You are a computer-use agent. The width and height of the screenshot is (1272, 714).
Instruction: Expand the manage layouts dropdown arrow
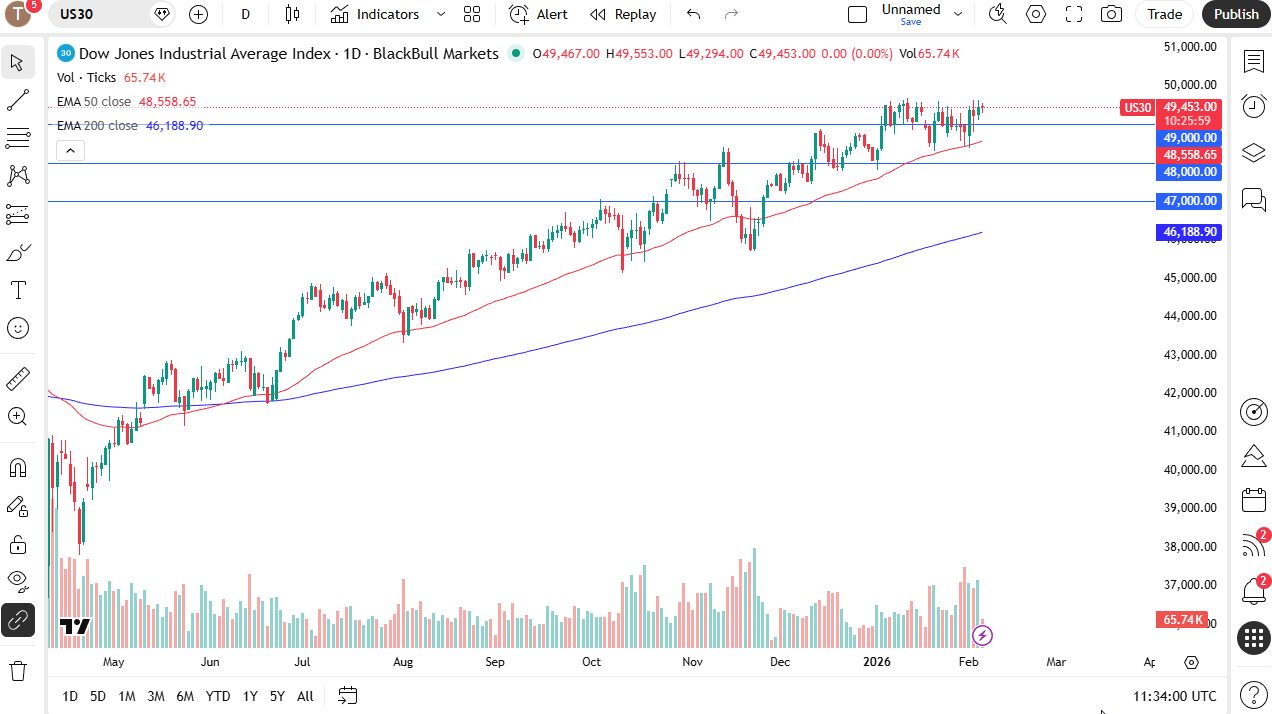[x=958, y=14]
